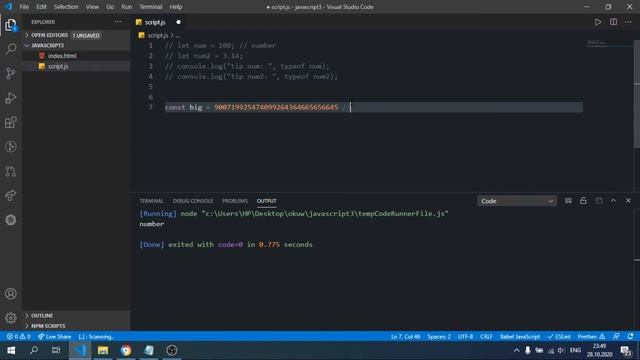Open the Explorer view in activity bar
Image resolution: width=640 pixels, height=360 pixels.
[x=11, y=25]
